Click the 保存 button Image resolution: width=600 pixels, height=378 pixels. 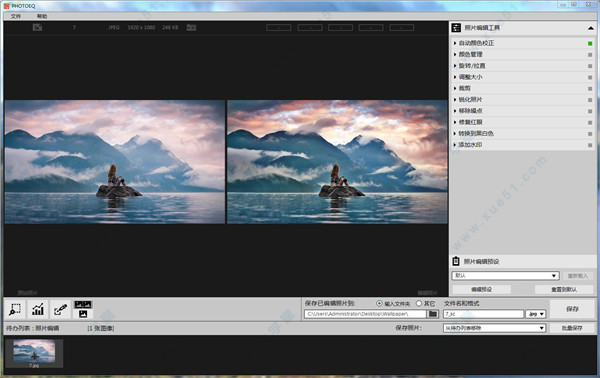[x=572, y=309]
